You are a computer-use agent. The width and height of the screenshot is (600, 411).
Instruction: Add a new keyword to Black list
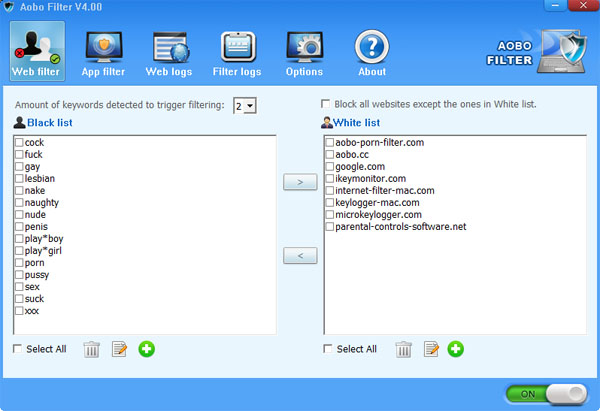click(x=147, y=349)
